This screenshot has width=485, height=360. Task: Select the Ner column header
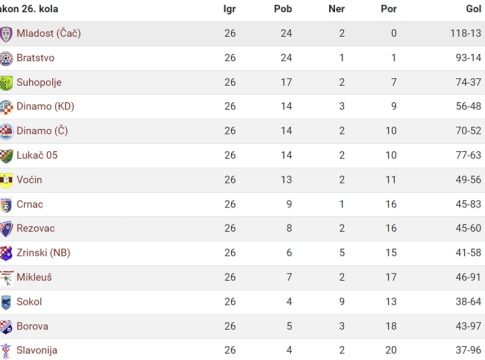337,9
